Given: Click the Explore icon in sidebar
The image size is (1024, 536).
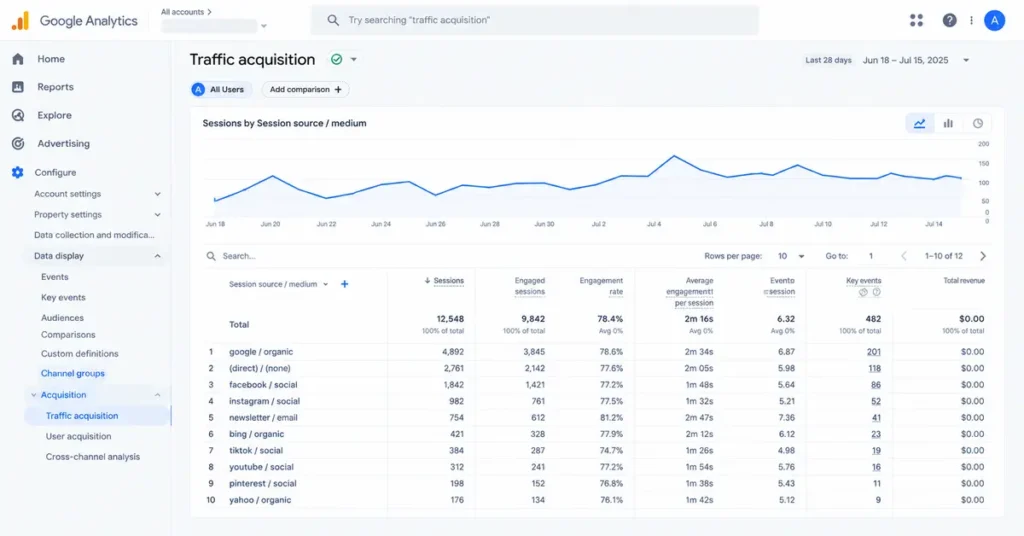Looking at the screenshot, I should click(18, 115).
